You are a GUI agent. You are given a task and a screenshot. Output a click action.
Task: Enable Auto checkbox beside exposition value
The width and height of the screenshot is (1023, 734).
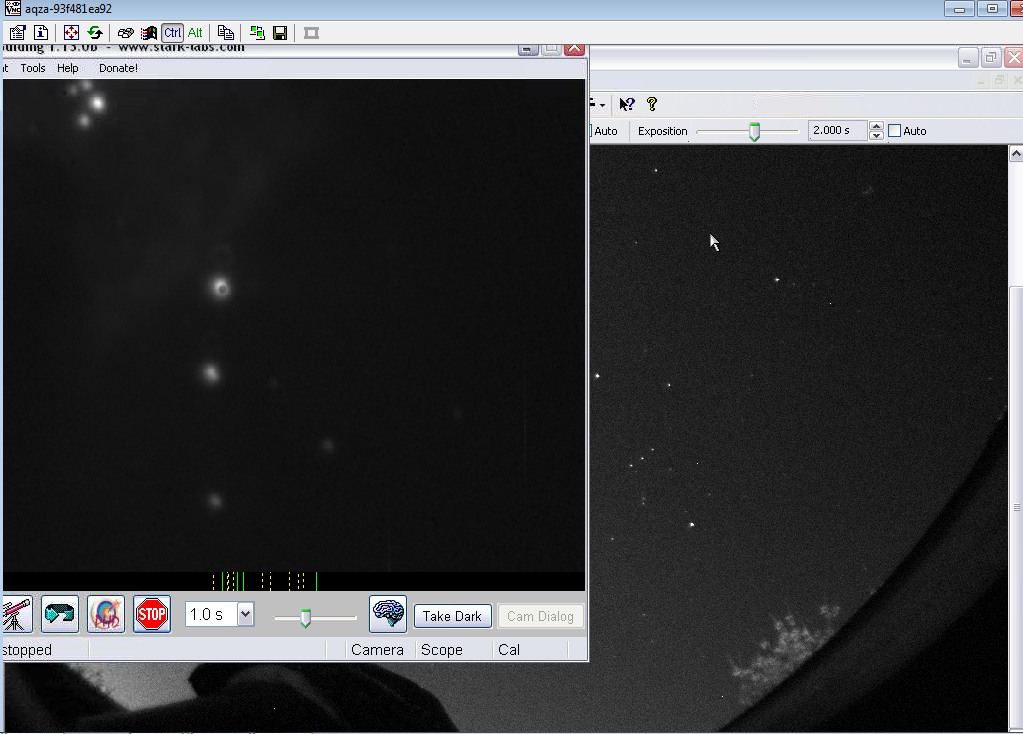[894, 131]
